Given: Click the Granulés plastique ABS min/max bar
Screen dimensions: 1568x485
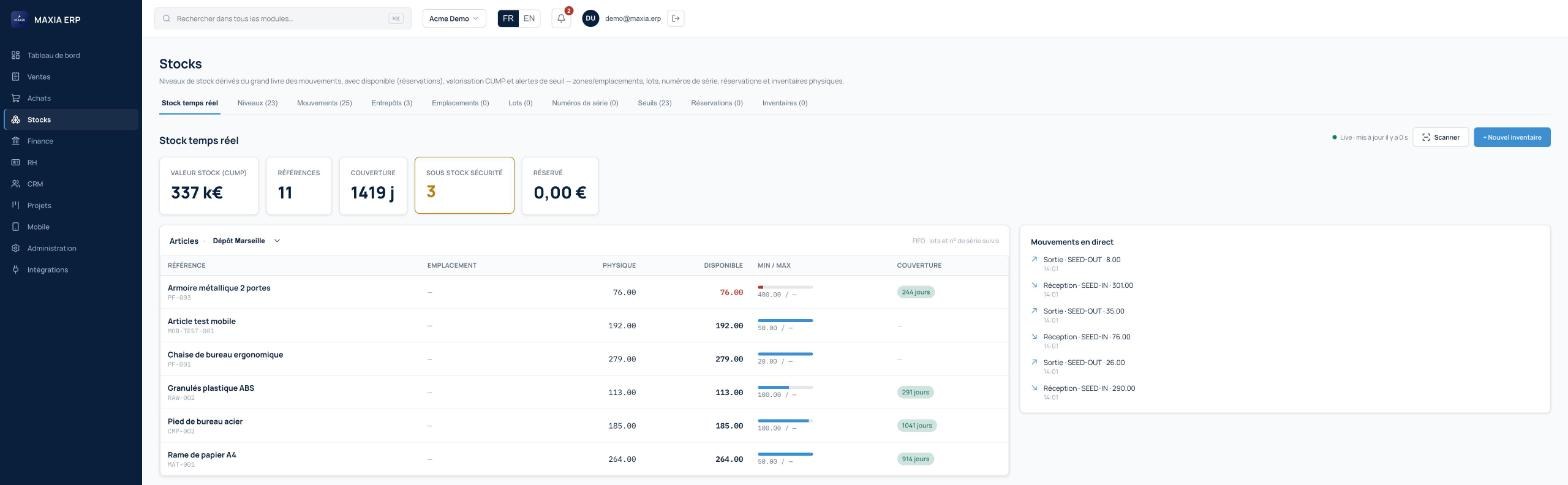Looking at the screenshot, I should coord(785,387).
